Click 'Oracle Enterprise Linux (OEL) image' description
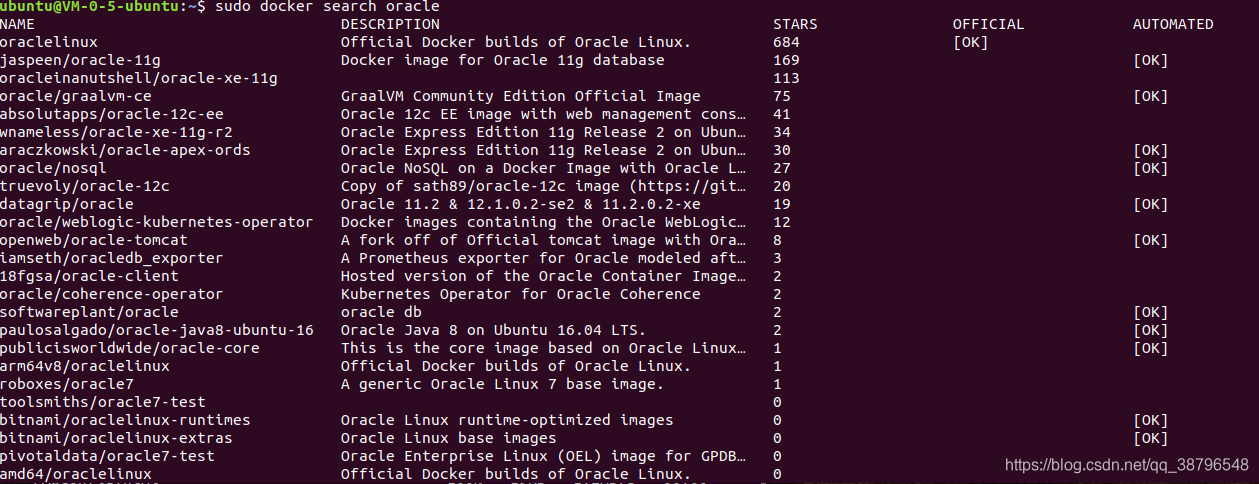Image resolution: width=1259 pixels, height=484 pixels. click(543, 456)
